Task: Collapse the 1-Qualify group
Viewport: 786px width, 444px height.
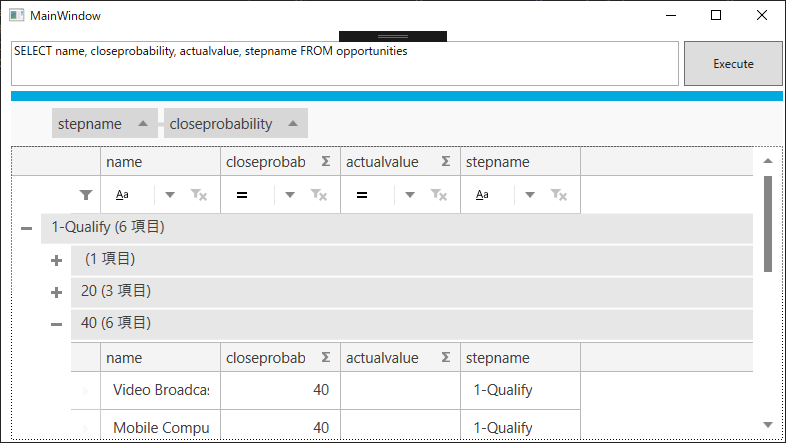Action: 26,228
